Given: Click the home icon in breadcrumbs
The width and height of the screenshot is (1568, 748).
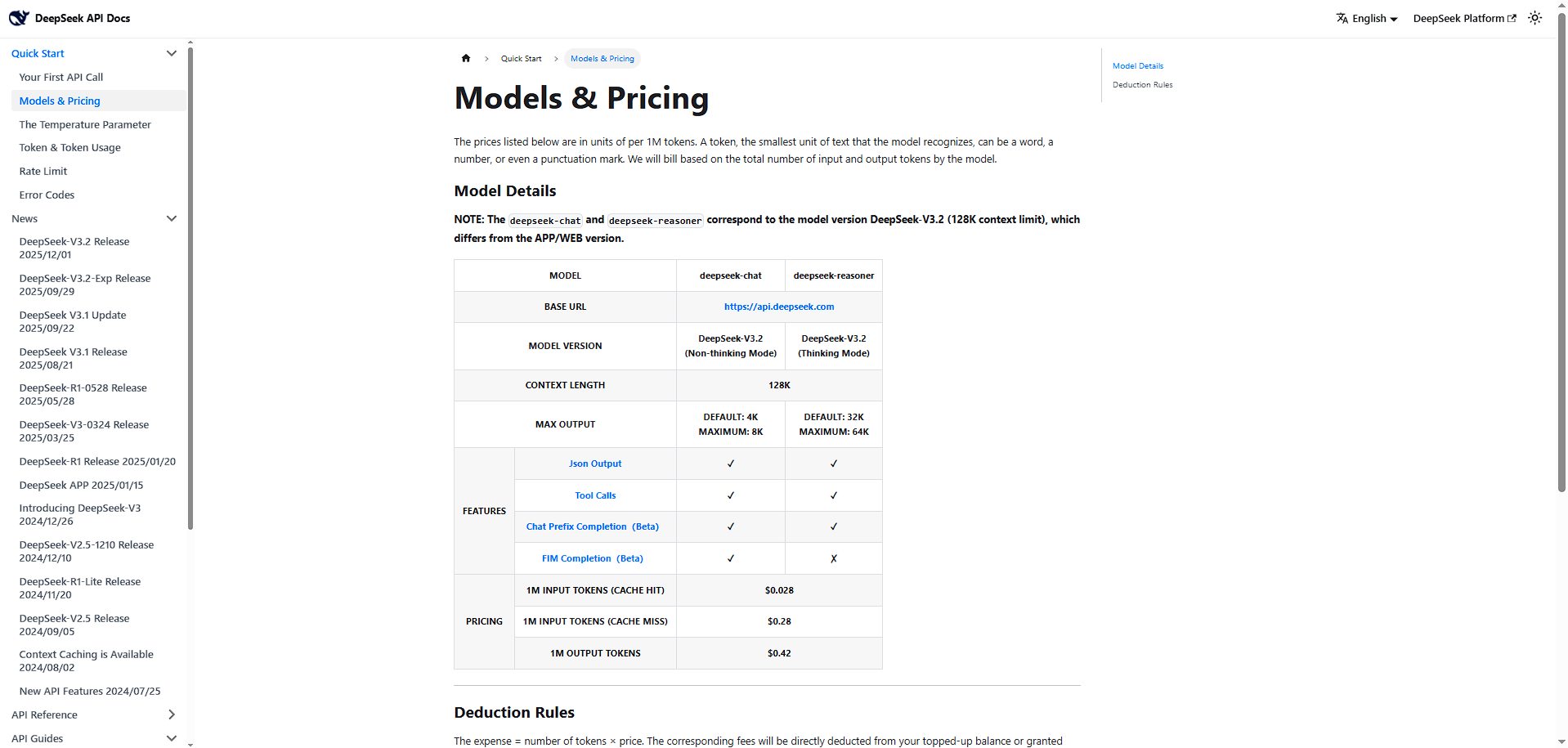Looking at the screenshot, I should [x=466, y=58].
